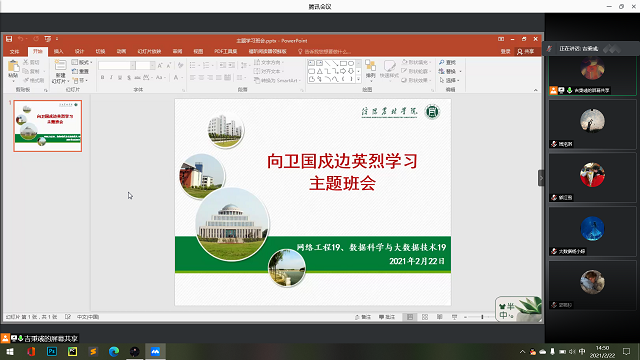Start slideshow from the status bar icon
Screen dimensions: 640x360
click(454, 317)
